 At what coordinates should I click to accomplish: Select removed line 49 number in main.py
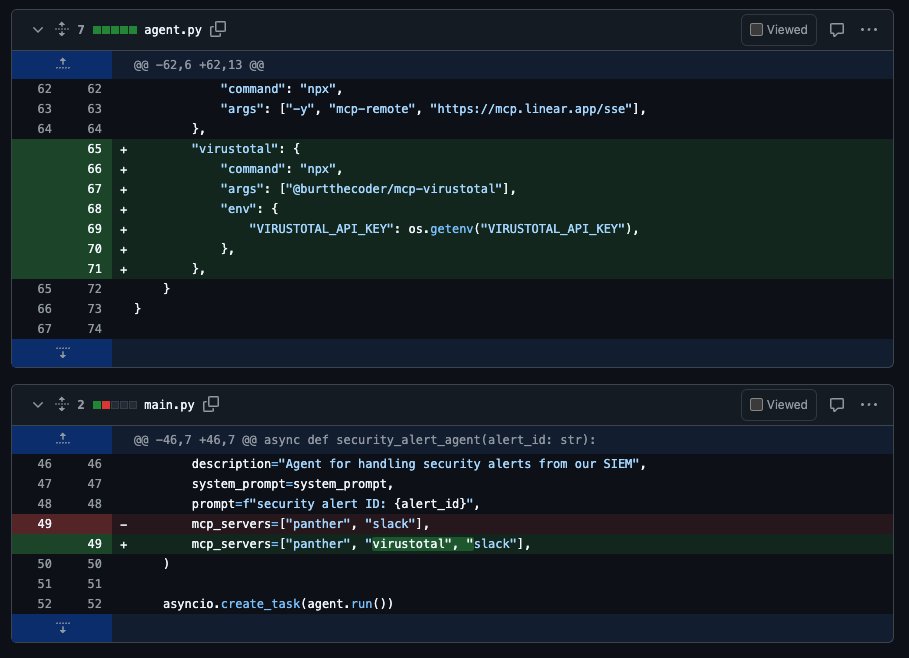(x=44, y=524)
